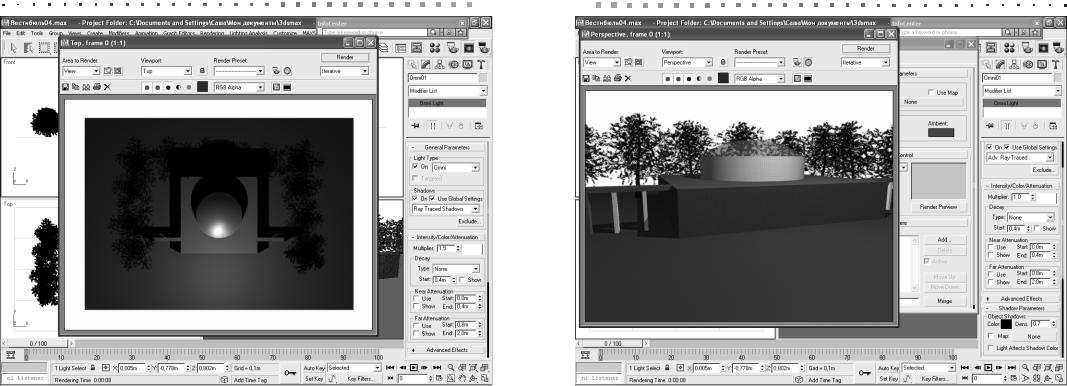This screenshot has height=386, width=1067.
Task: Collapse the General Parameters rollout
Action: pos(446,148)
